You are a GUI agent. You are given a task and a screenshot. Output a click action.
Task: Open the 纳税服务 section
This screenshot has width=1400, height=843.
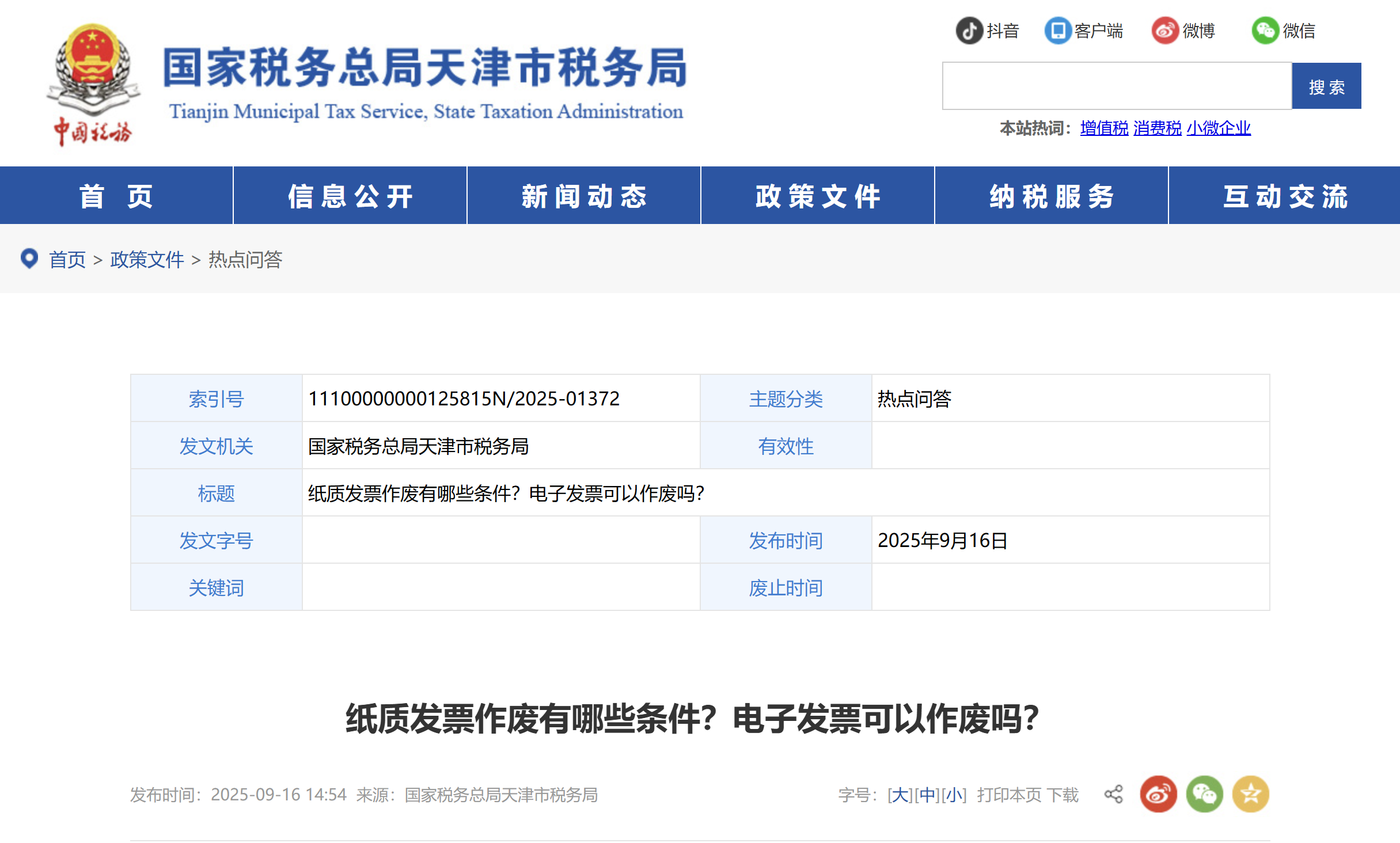[1050, 195]
